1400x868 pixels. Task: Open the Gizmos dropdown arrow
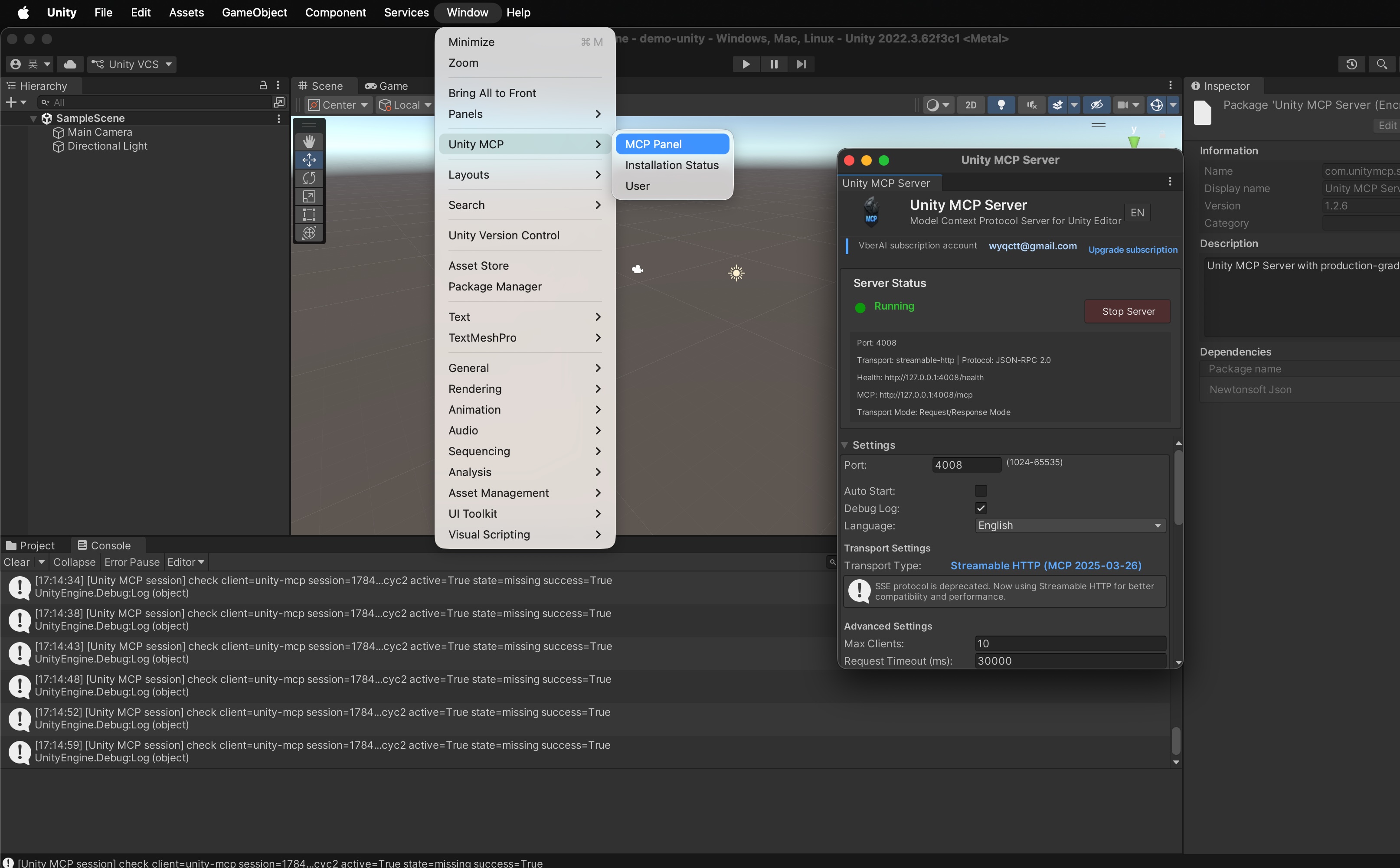pyautogui.click(x=1173, y=105)
